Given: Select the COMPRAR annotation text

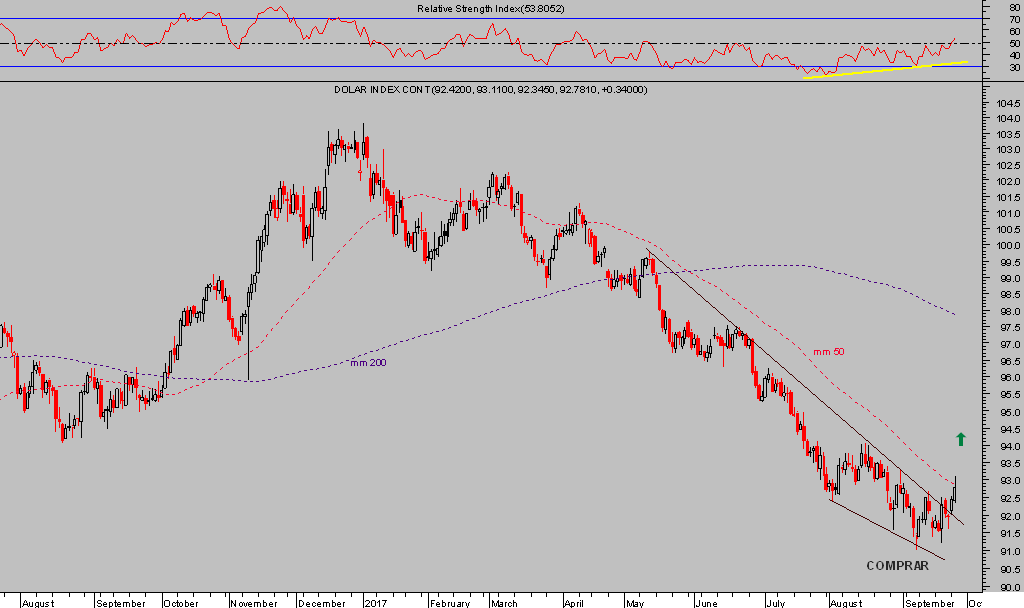Looking at the screenshot, I should point(897,565).
